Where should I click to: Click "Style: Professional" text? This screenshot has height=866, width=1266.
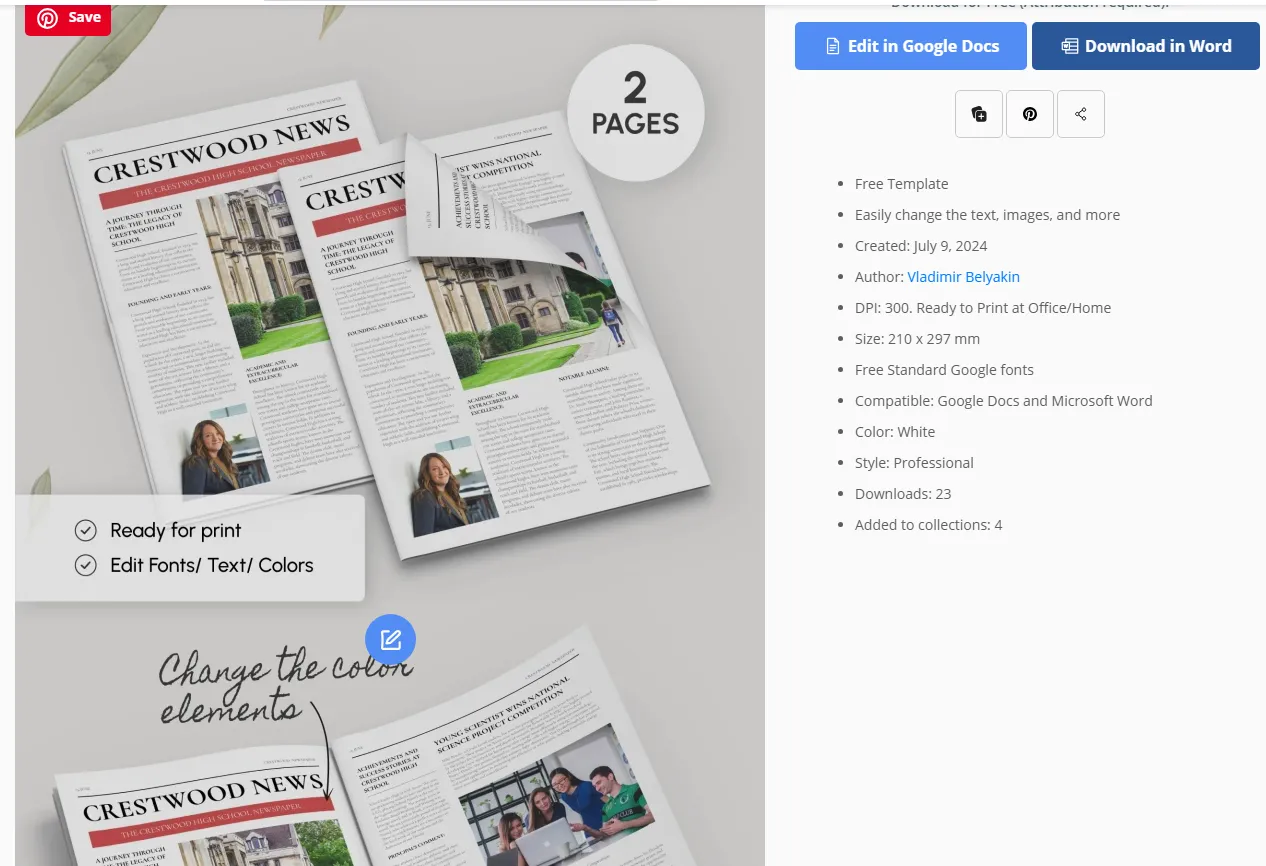[x=914, y=463]
